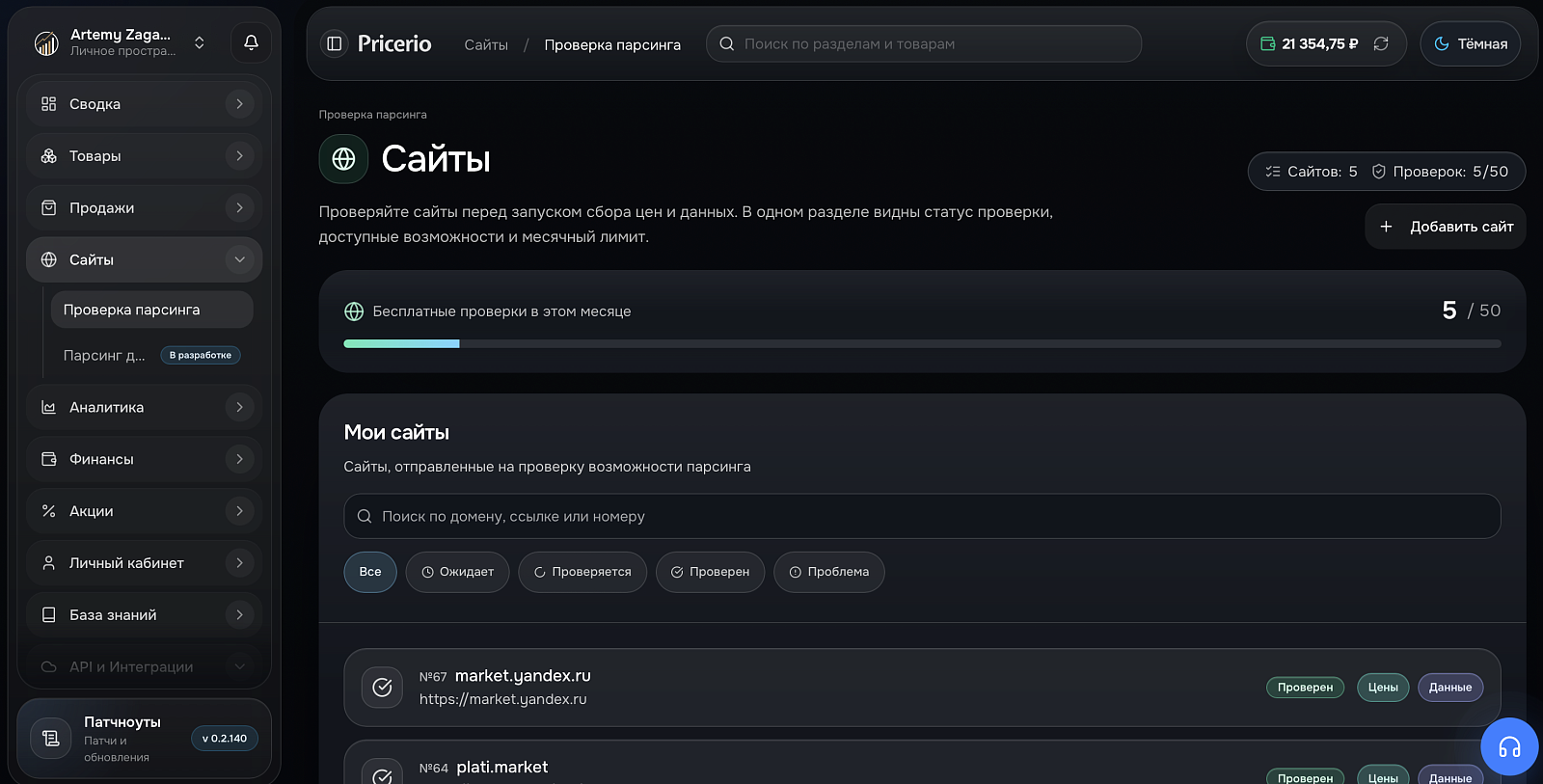The width and height of the screenshot is (1543, 784).
Task: Click the API и Интеграции cloud icon
Action: pyautogui.click(x=48, y=667)
